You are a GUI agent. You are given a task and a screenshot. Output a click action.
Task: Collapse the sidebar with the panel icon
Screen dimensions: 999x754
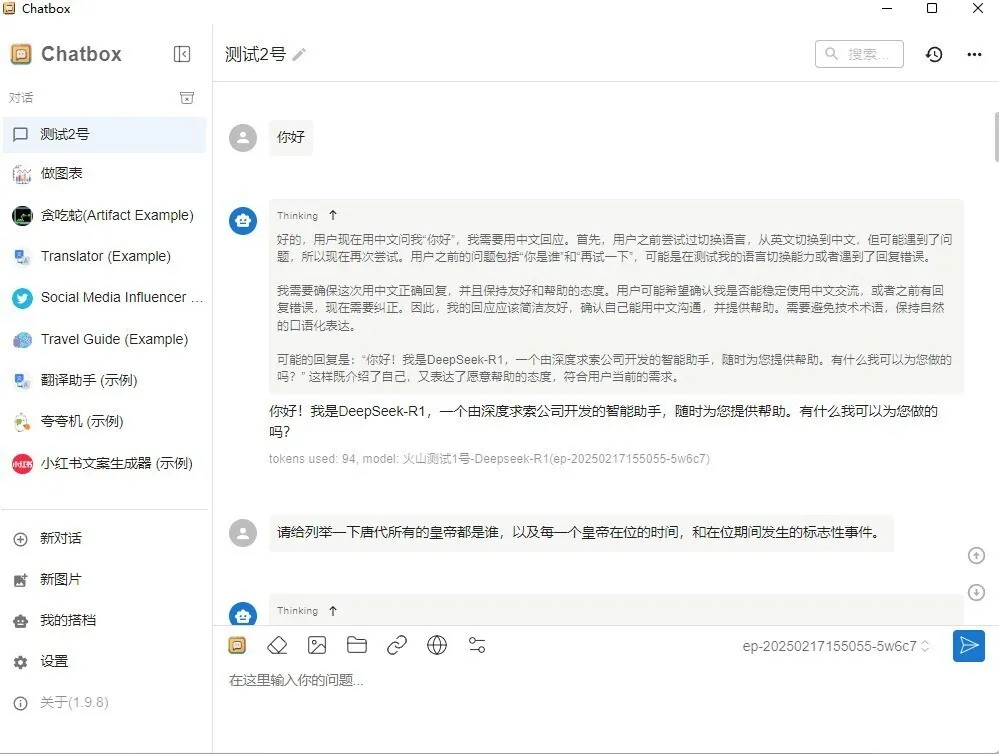click(x=182, y=54)
